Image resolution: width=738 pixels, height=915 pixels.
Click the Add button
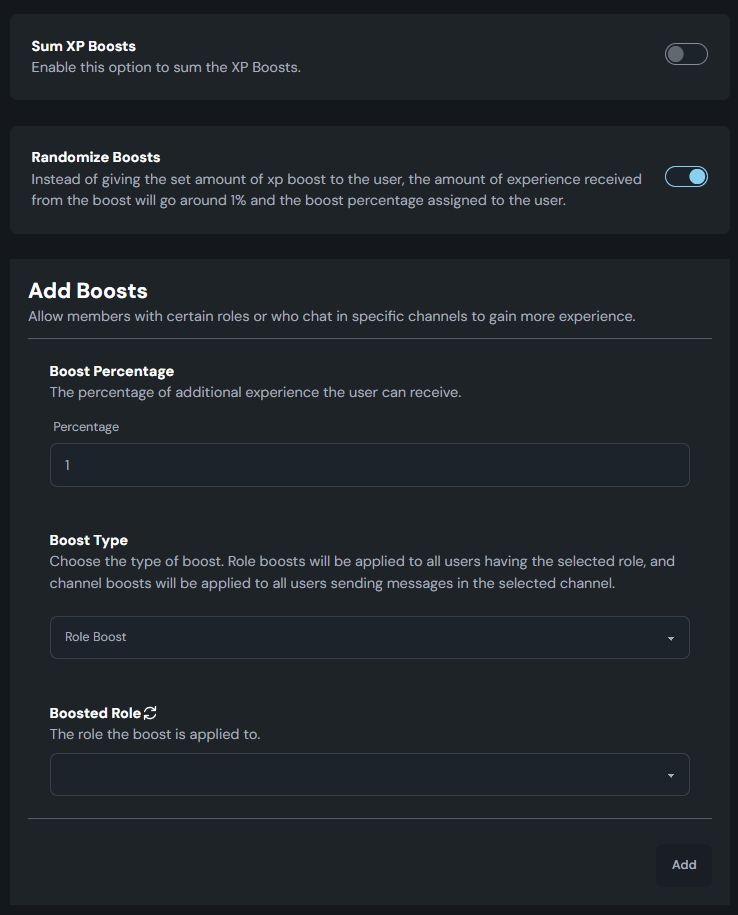click(684, 865)
